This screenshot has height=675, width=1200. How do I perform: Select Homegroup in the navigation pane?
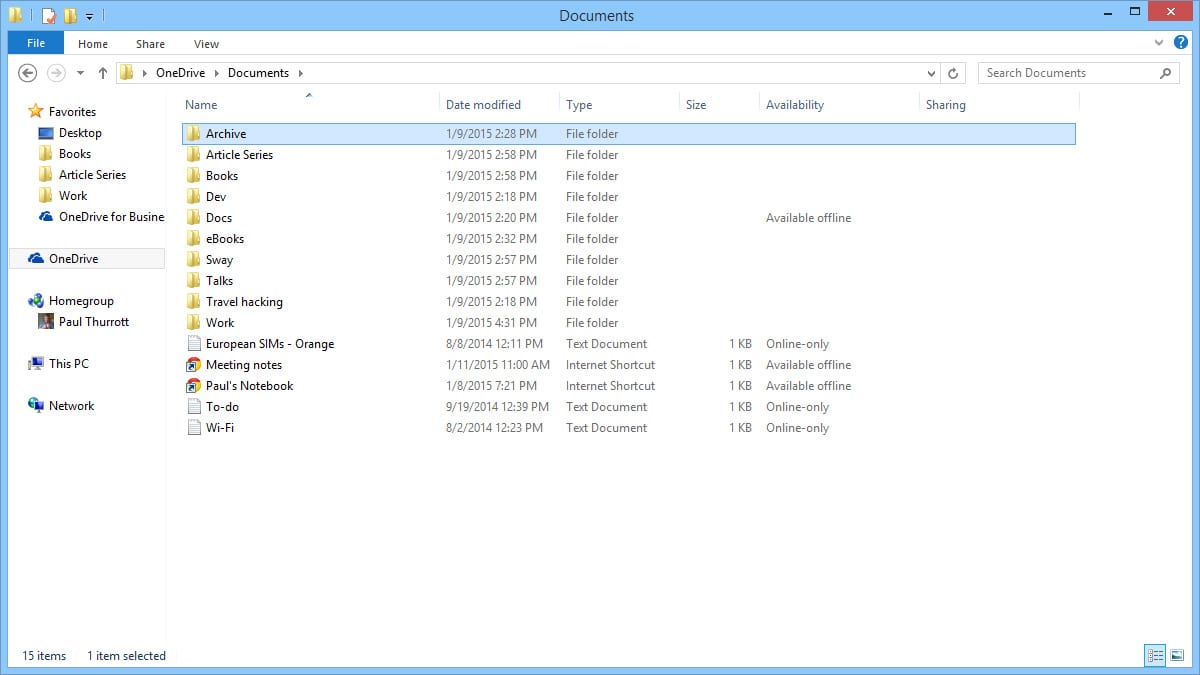click(x=81, y=301)
